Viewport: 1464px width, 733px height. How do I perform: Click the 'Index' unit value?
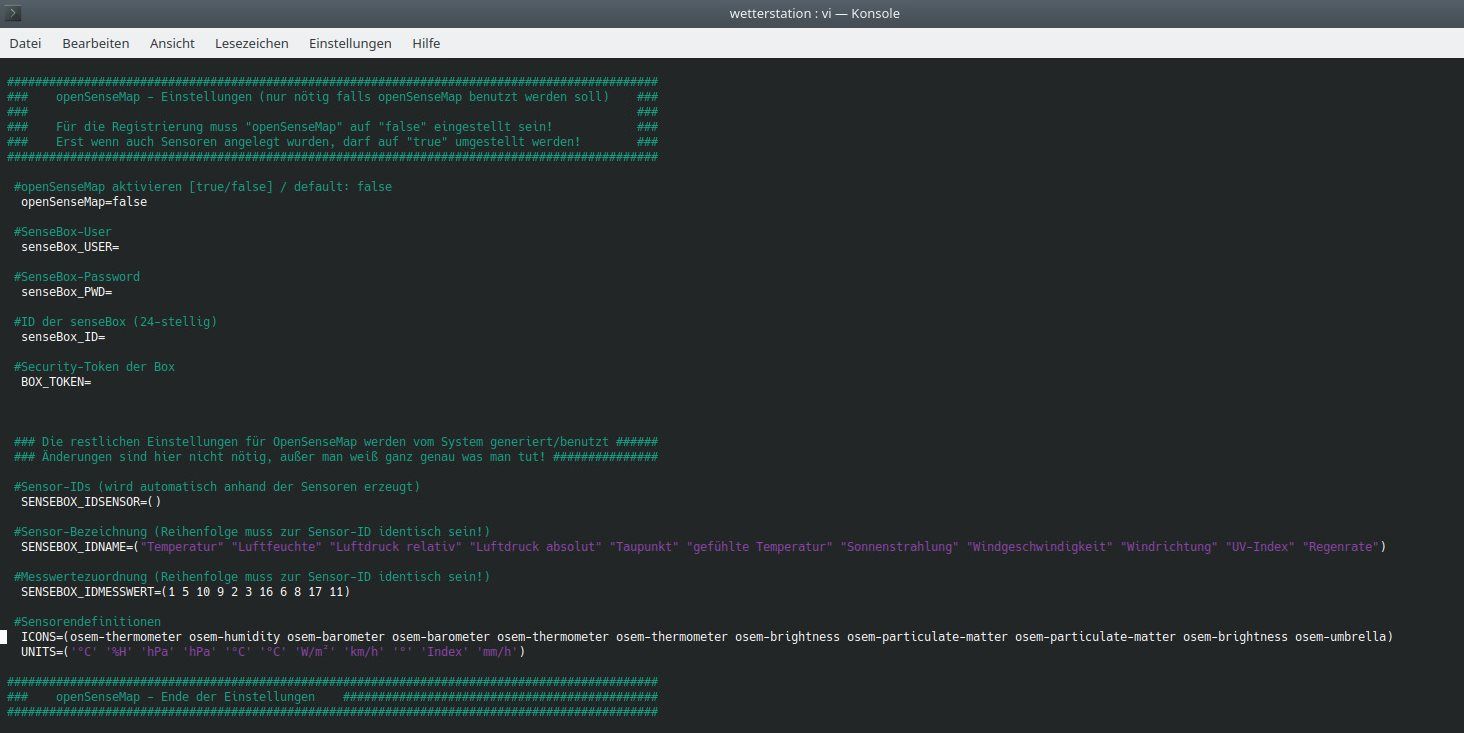[x=445, y=652]
